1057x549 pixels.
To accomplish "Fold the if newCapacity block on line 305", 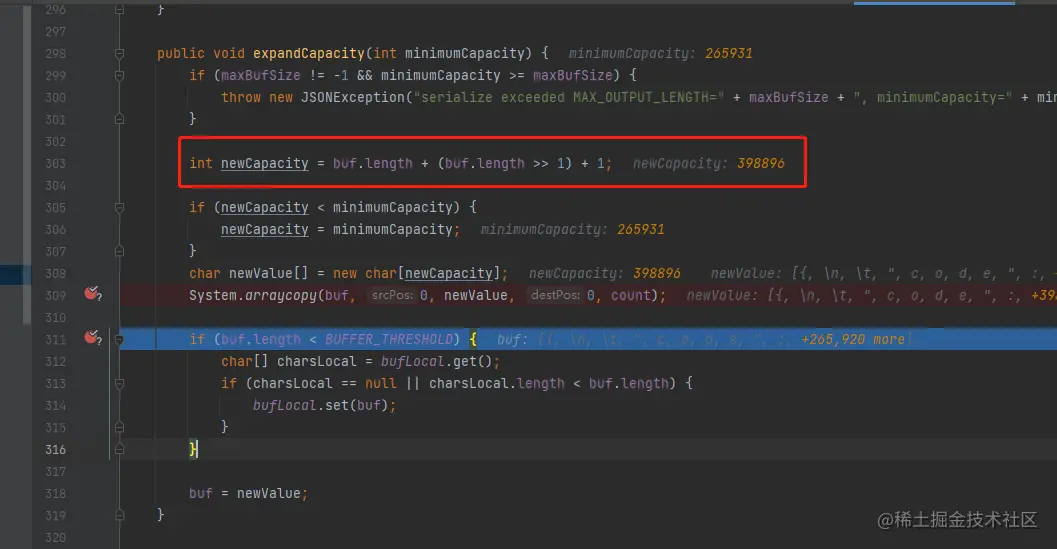I will click(119, 208).
